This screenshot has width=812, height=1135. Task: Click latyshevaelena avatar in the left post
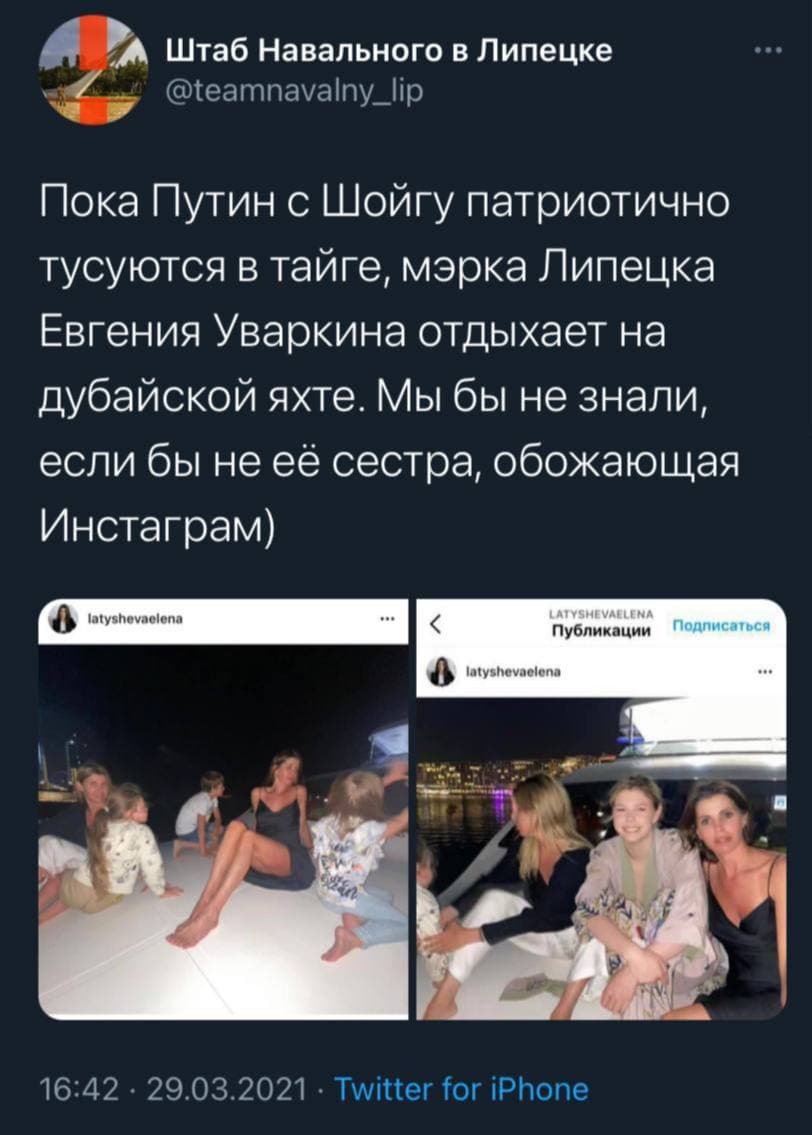pos(64,619)
